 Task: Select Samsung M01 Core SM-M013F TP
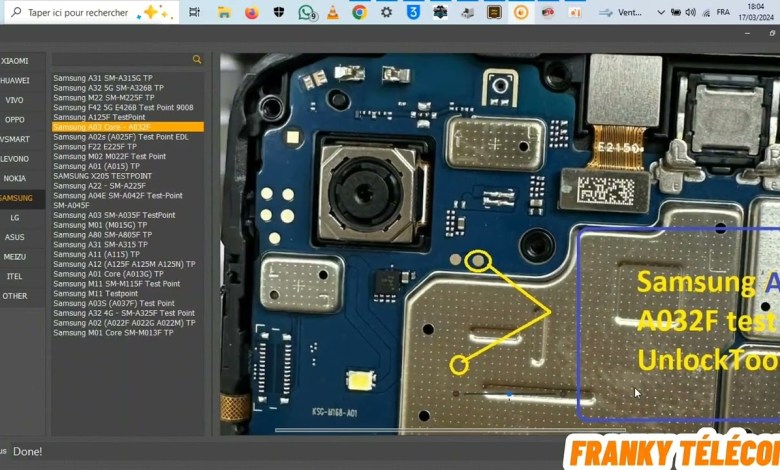coord(113,332)
